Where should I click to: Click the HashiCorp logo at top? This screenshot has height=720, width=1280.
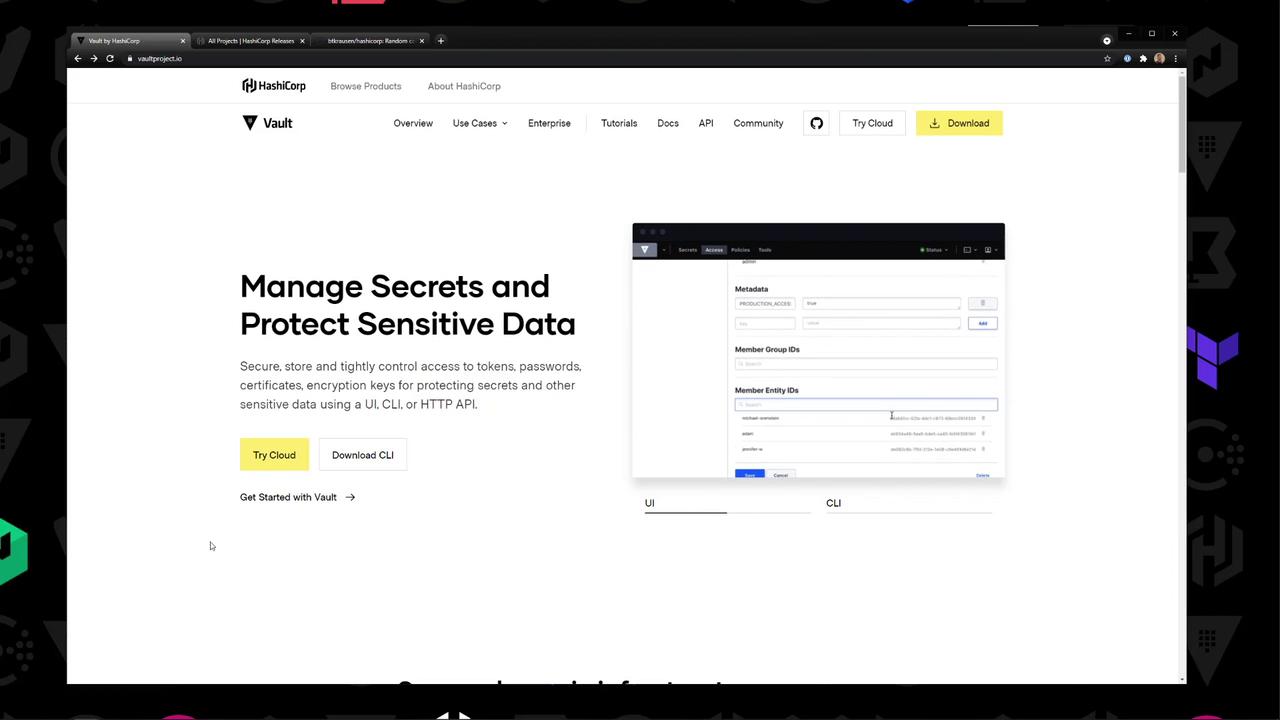tap(274, 86)
